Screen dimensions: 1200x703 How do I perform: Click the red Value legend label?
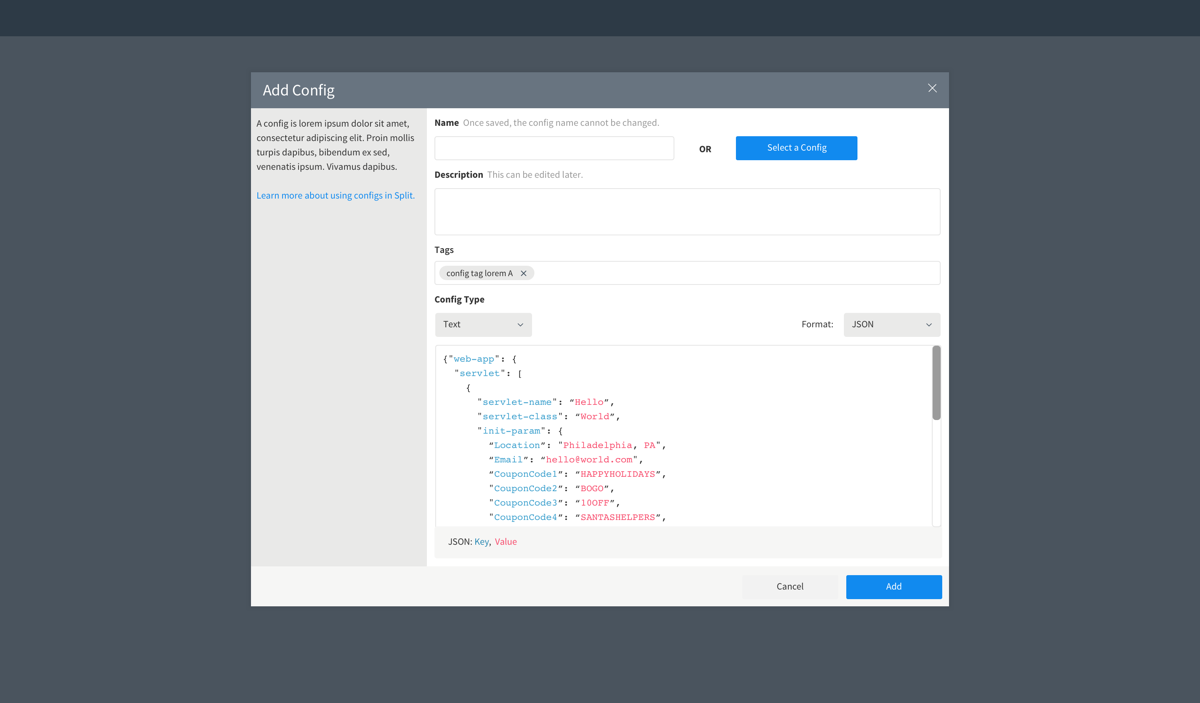(x=506, y=542)
